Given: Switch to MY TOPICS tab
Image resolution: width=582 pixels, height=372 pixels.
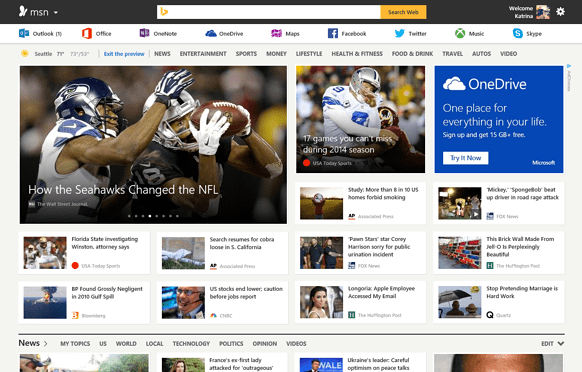Looking at the screenshot, I should [x=75, y=344].
